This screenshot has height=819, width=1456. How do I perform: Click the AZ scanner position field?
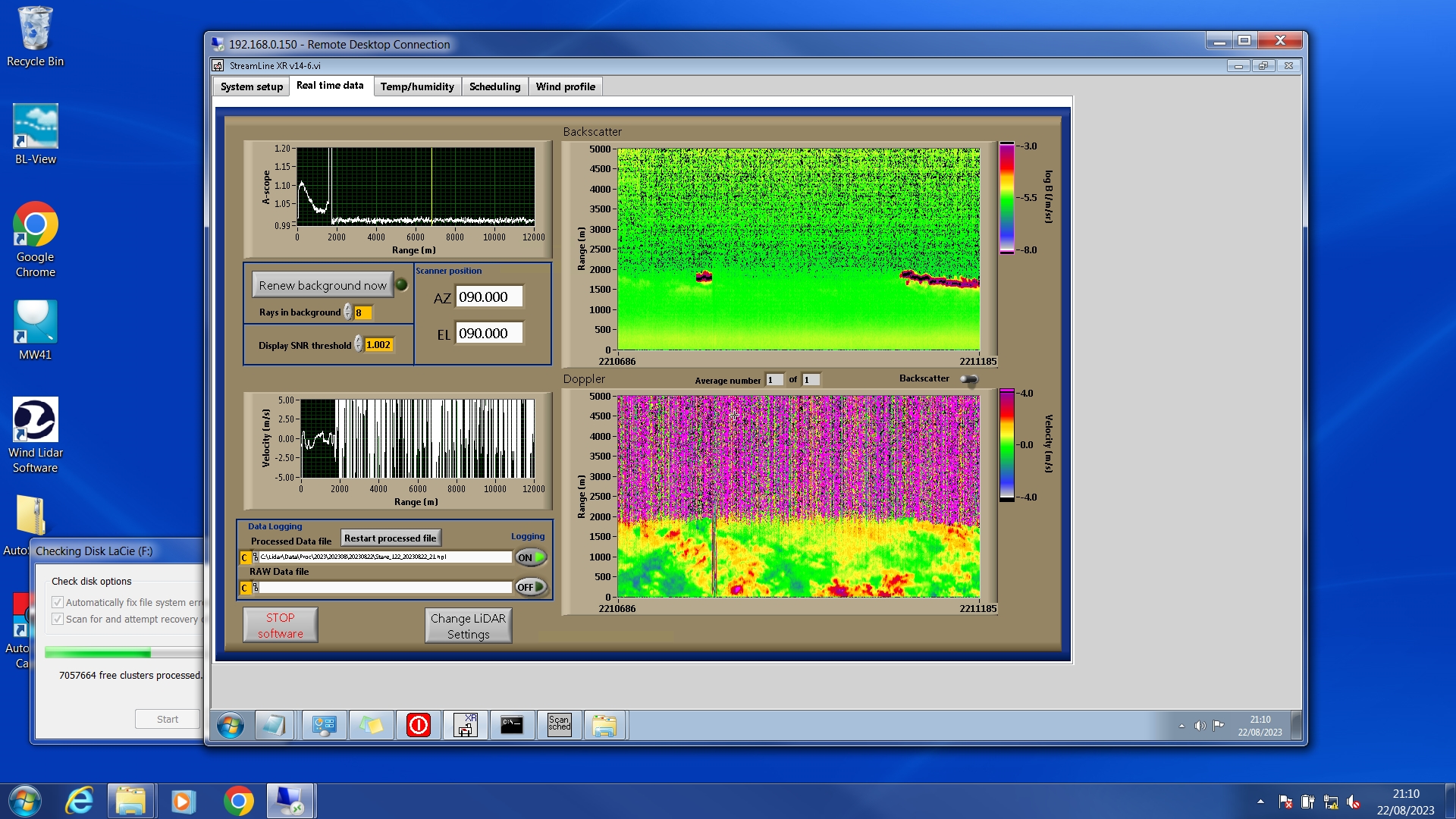point(489,297)
